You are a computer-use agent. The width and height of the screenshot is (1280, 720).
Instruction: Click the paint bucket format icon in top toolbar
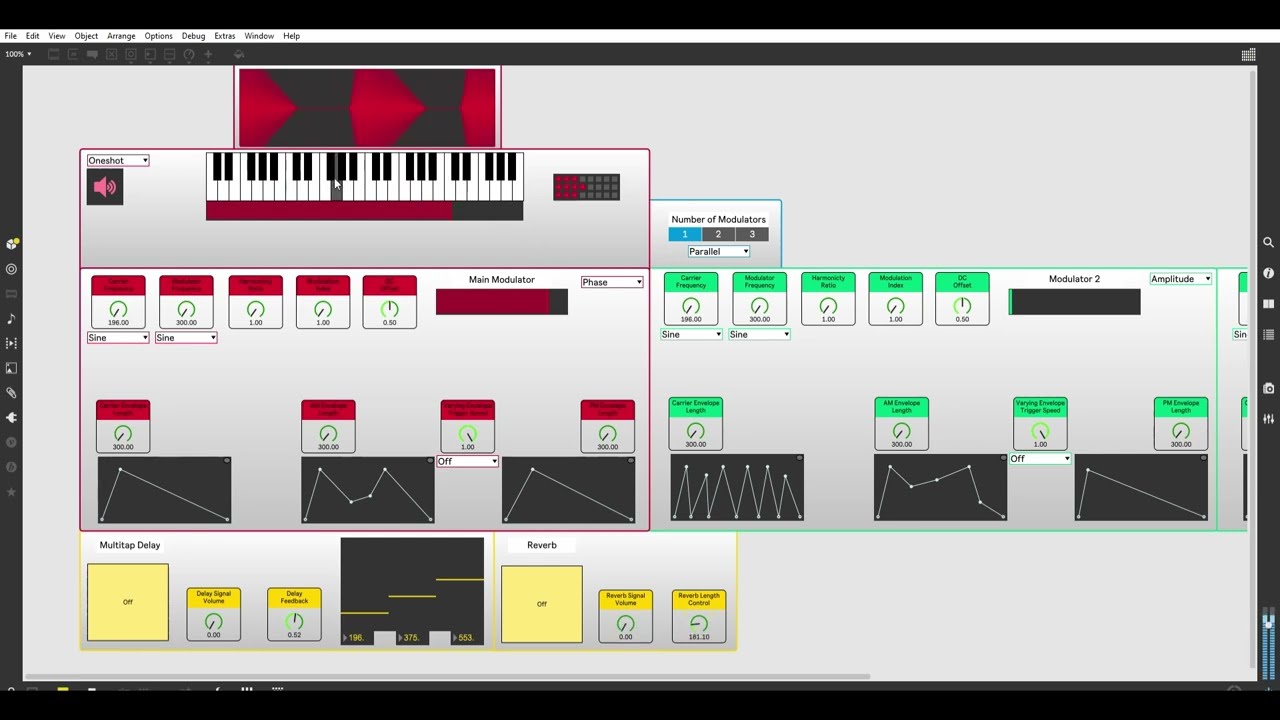point(238,54)
